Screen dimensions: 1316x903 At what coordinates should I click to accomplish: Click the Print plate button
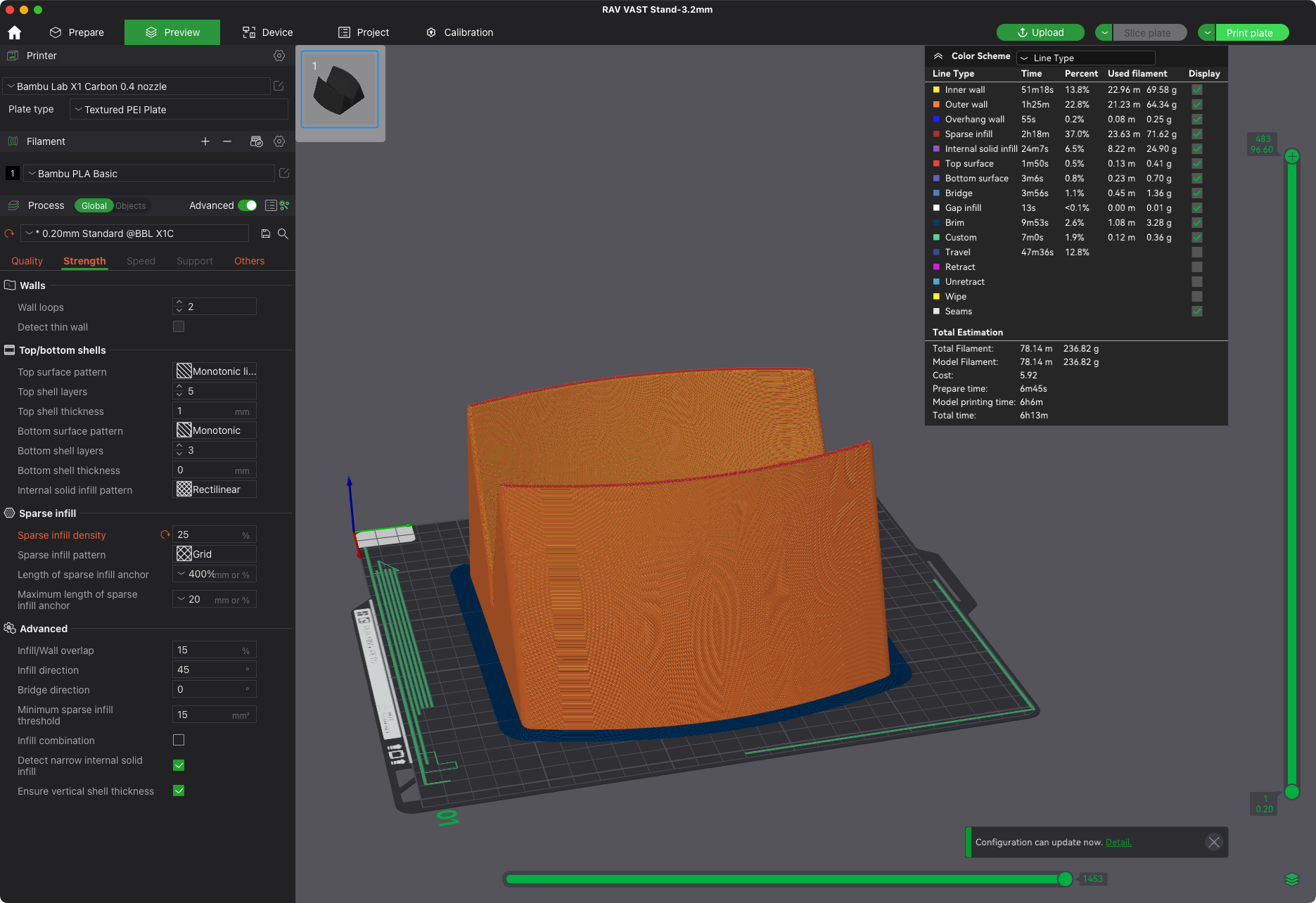pyautogui.click(x=1251, y=32)
